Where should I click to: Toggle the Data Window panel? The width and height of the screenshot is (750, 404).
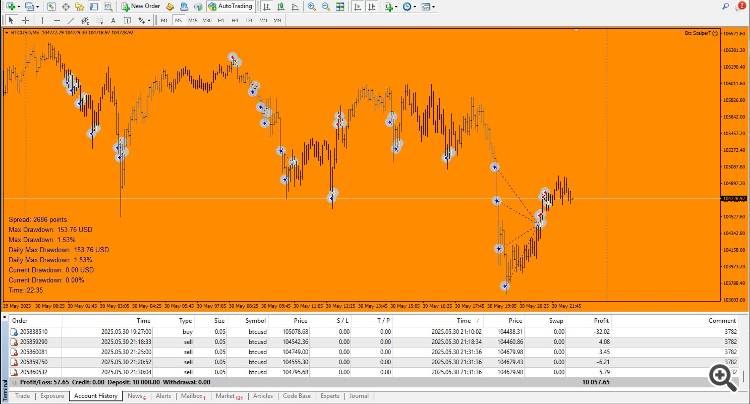tap(66, 7)
